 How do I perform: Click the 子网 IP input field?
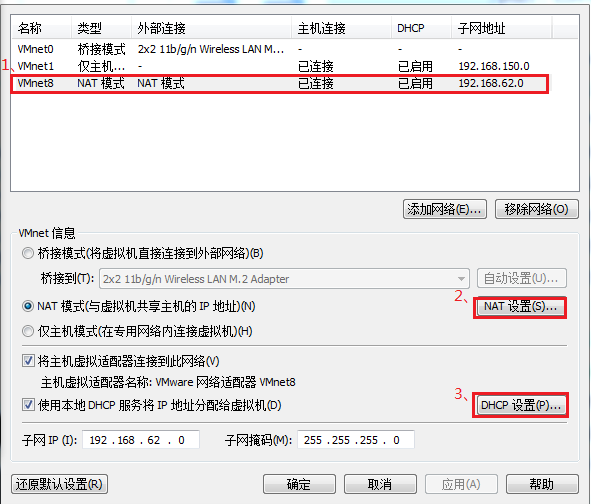pos(141,440)
